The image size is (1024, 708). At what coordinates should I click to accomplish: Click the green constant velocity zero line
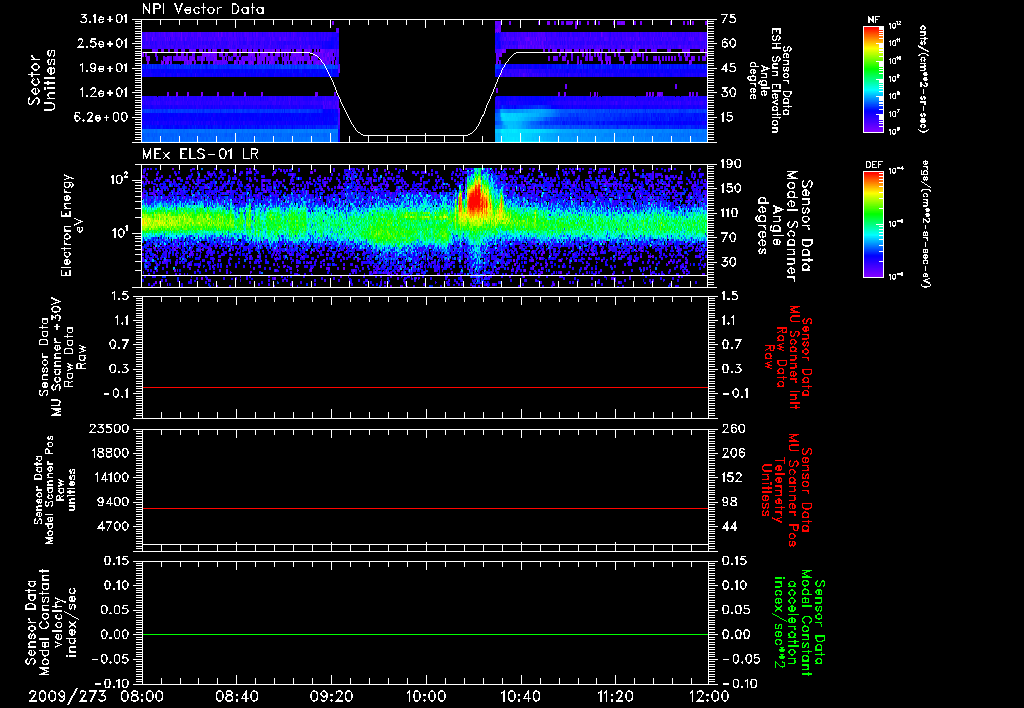[x=425, y=634]
